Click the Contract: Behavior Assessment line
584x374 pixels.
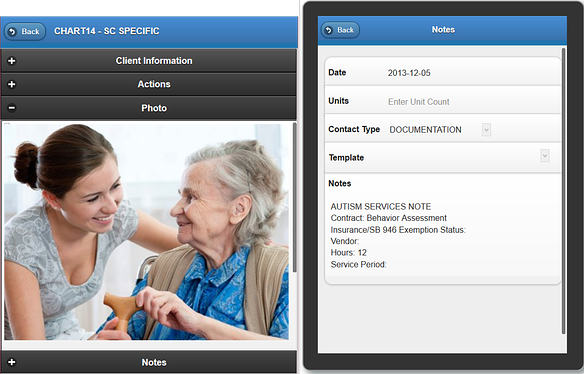(x=388, y=218)
